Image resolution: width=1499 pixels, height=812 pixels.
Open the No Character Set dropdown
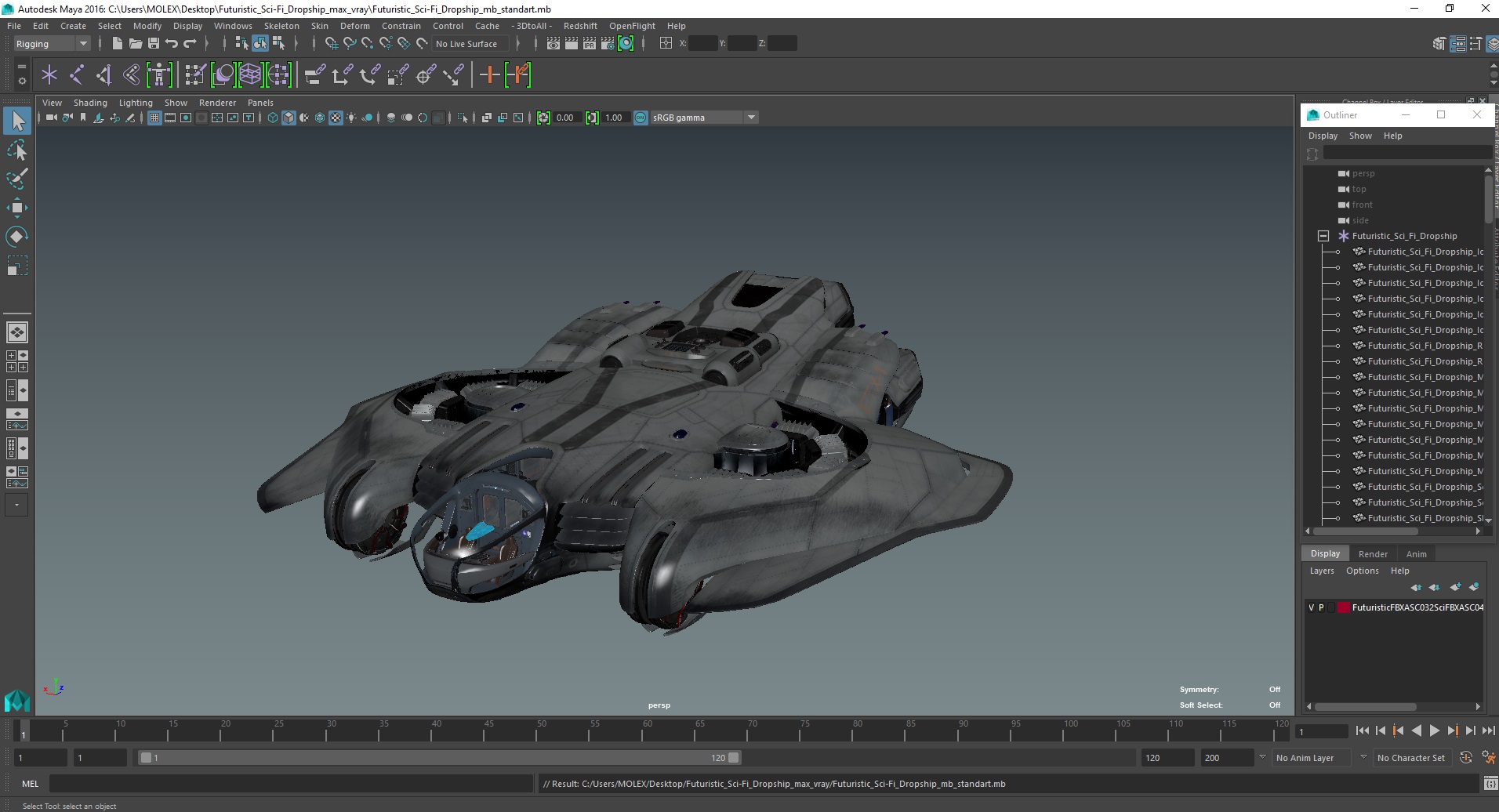pyautogui.click(x=1411, y=758)
